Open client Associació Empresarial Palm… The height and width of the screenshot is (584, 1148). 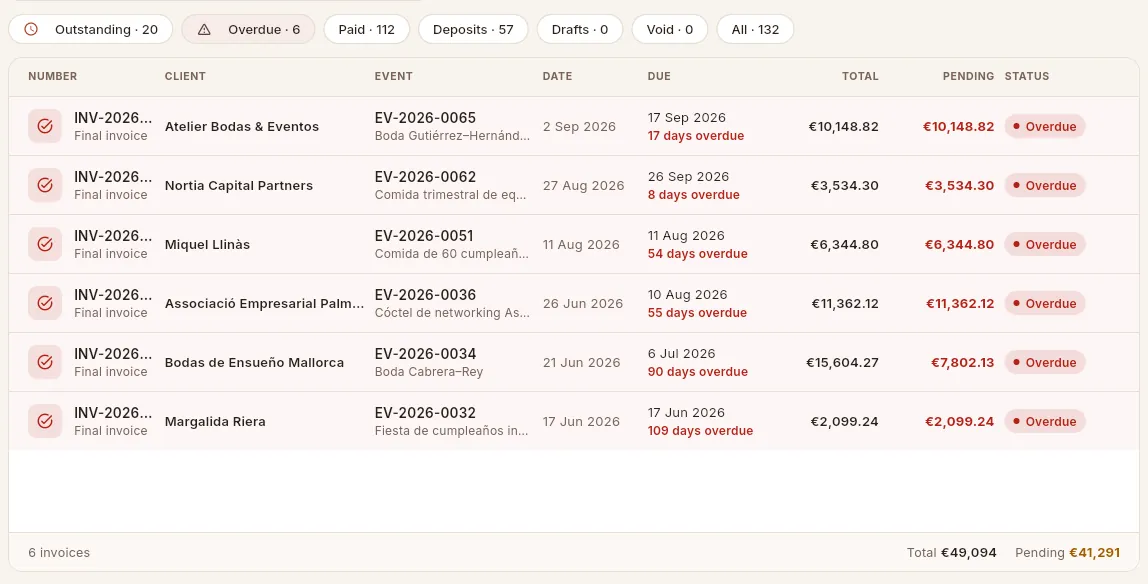pyautogui.click(x=264, y=304)
